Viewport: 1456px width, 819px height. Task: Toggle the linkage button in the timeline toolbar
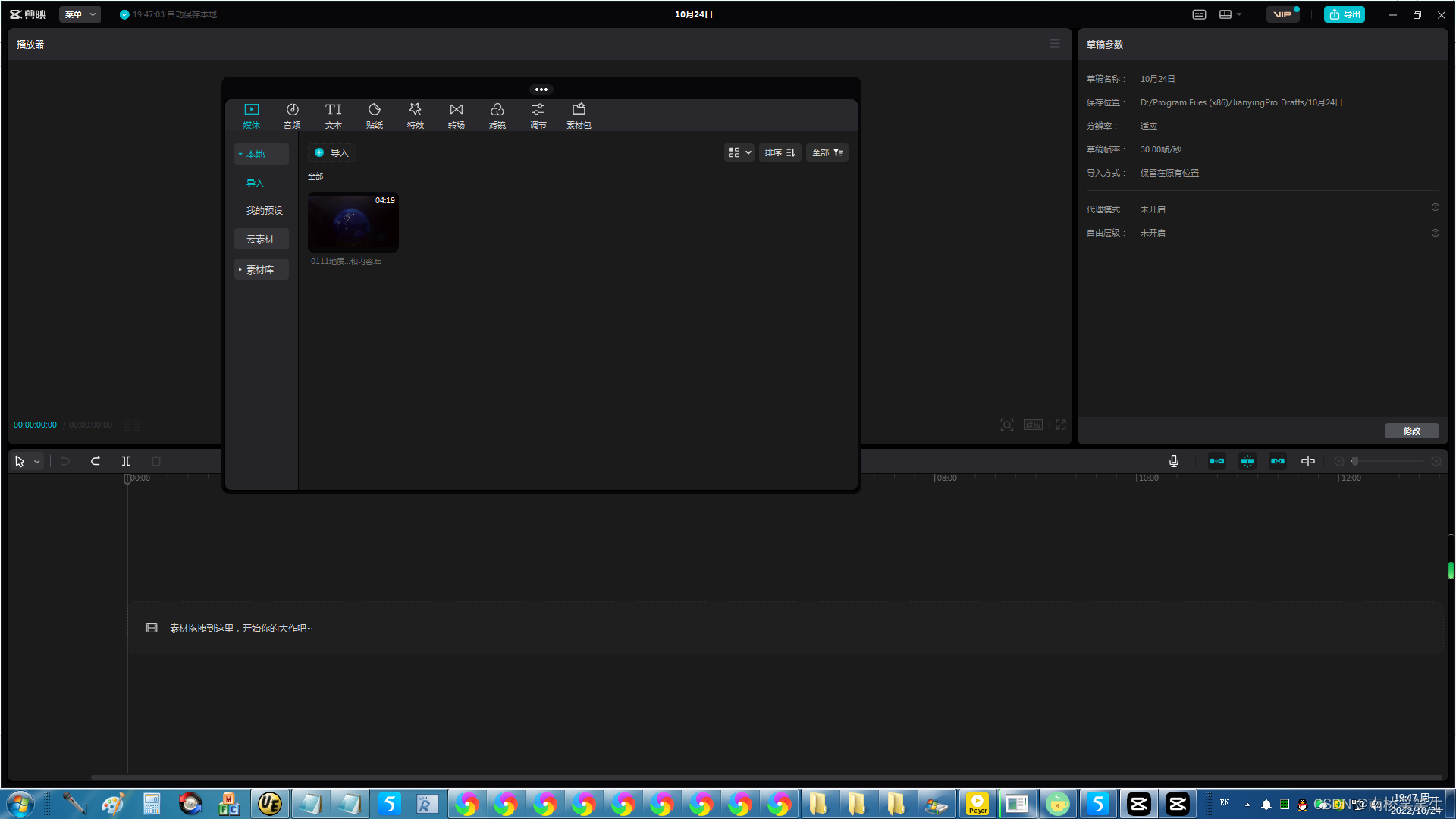(1277, 461)
